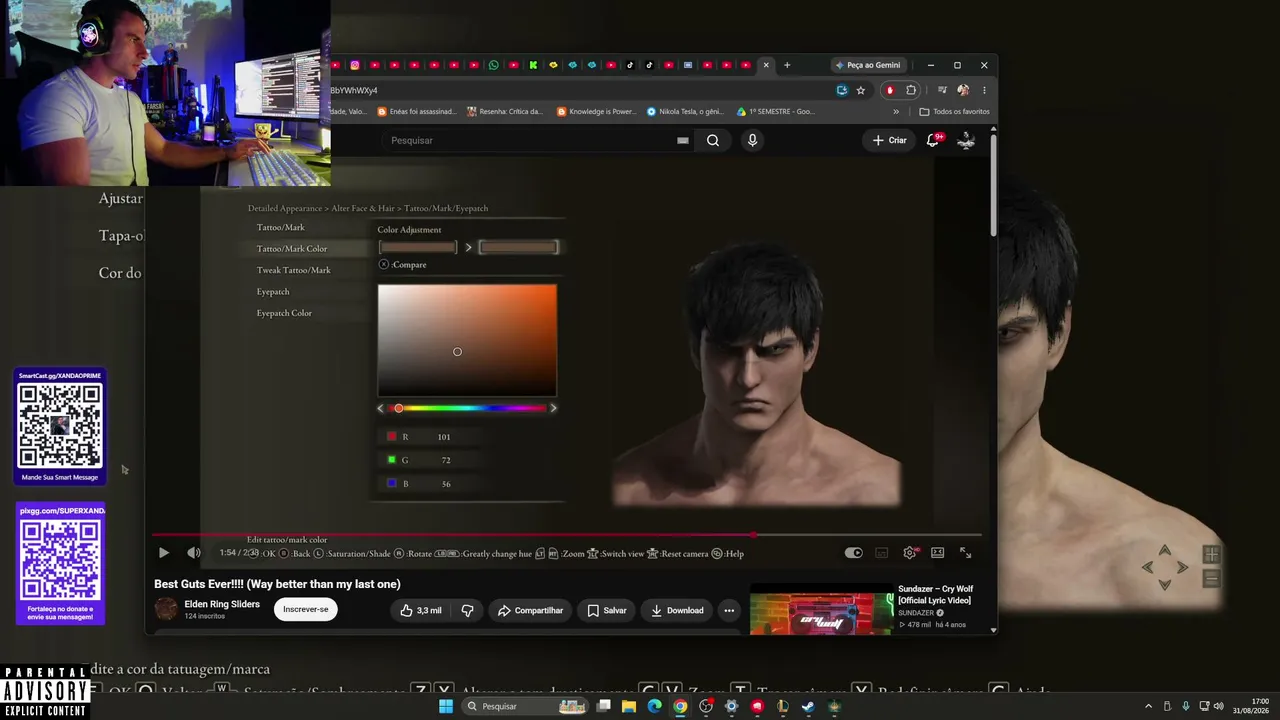Open the 1º SEMESTRE Drive bookmark

(x=776, y=112)
